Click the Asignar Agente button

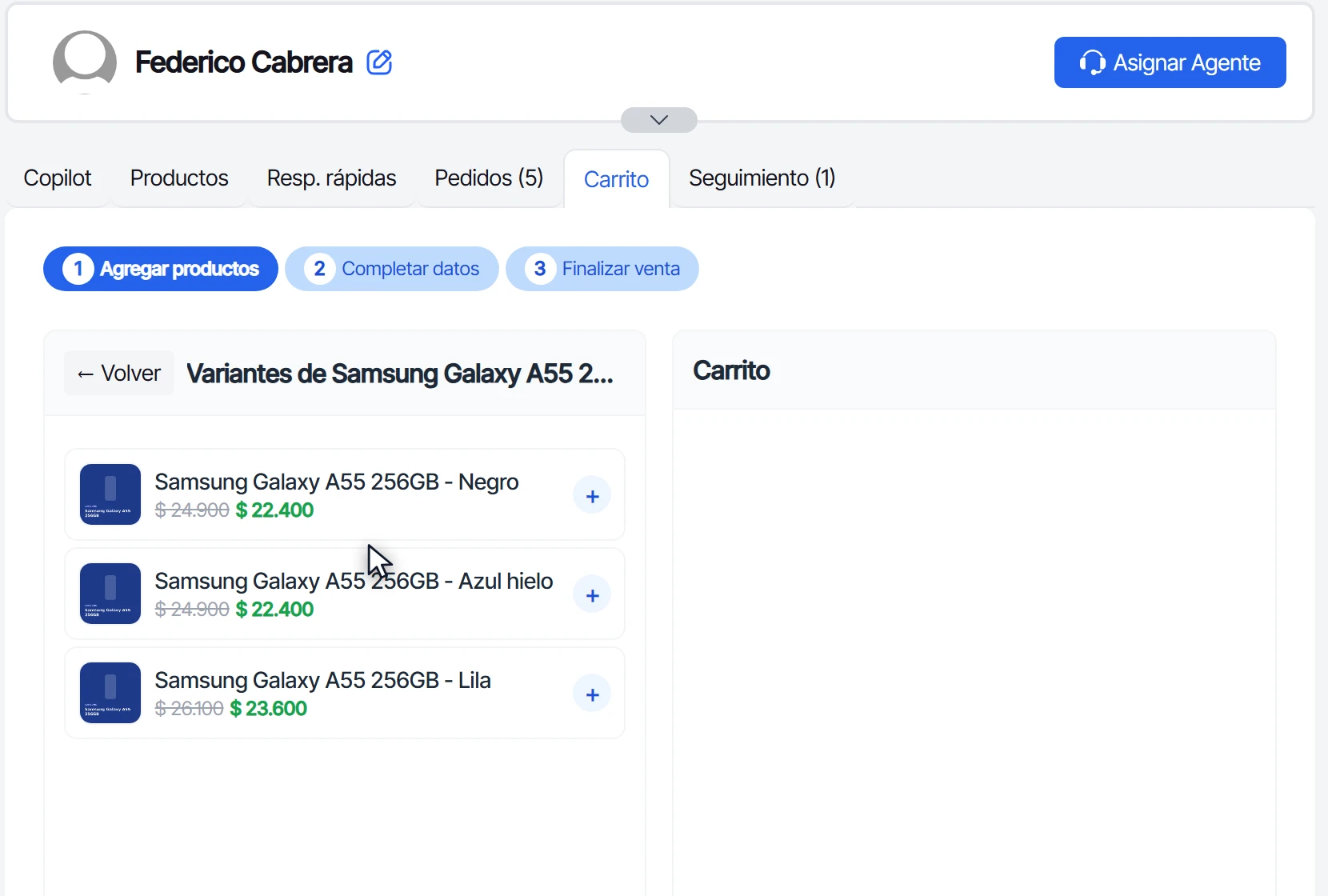coord(1170,62)
